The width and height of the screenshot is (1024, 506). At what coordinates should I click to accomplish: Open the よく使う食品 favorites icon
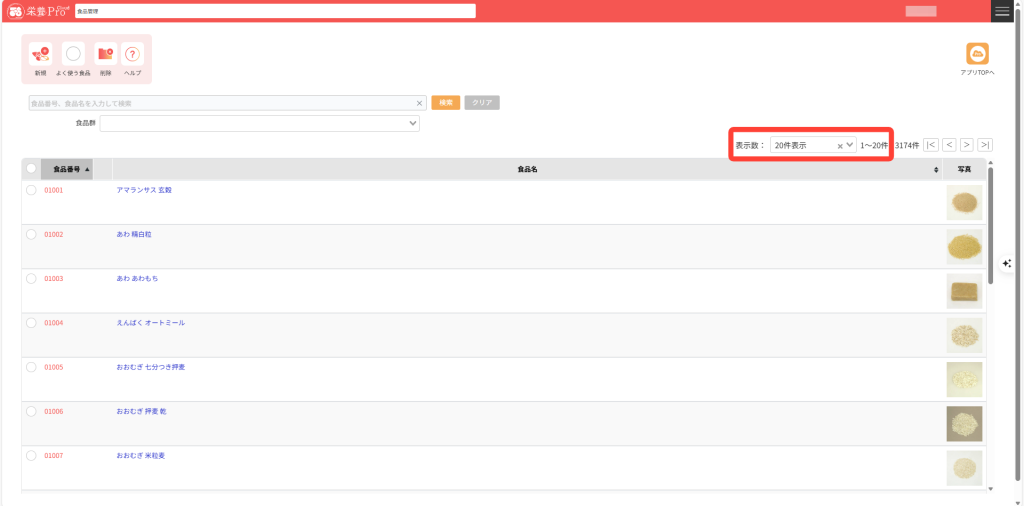click(73, 54)
